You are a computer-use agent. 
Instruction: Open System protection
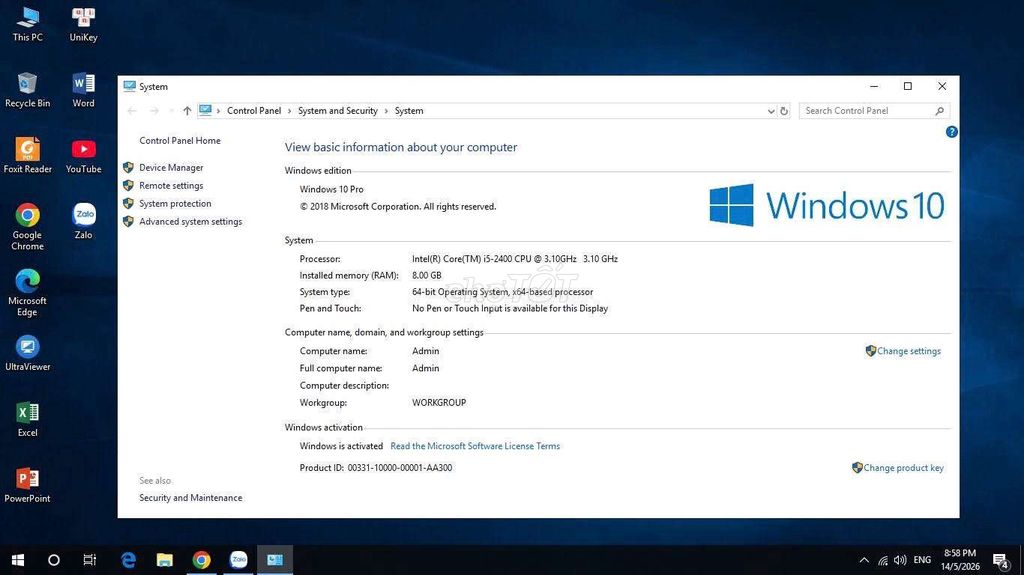175,204
